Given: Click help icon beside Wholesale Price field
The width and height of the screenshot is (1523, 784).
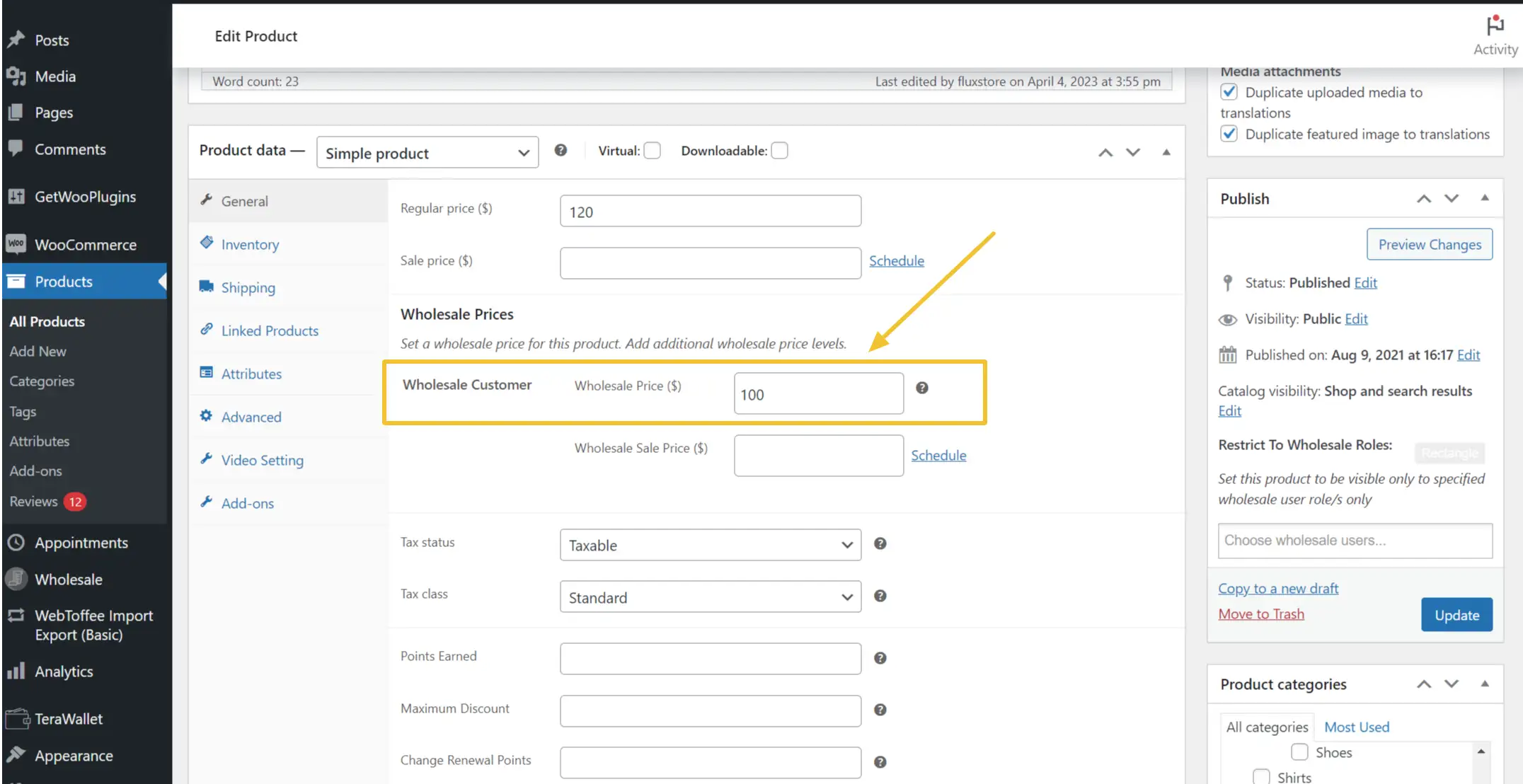Looking at the screenshot, I should click(921, 388).
